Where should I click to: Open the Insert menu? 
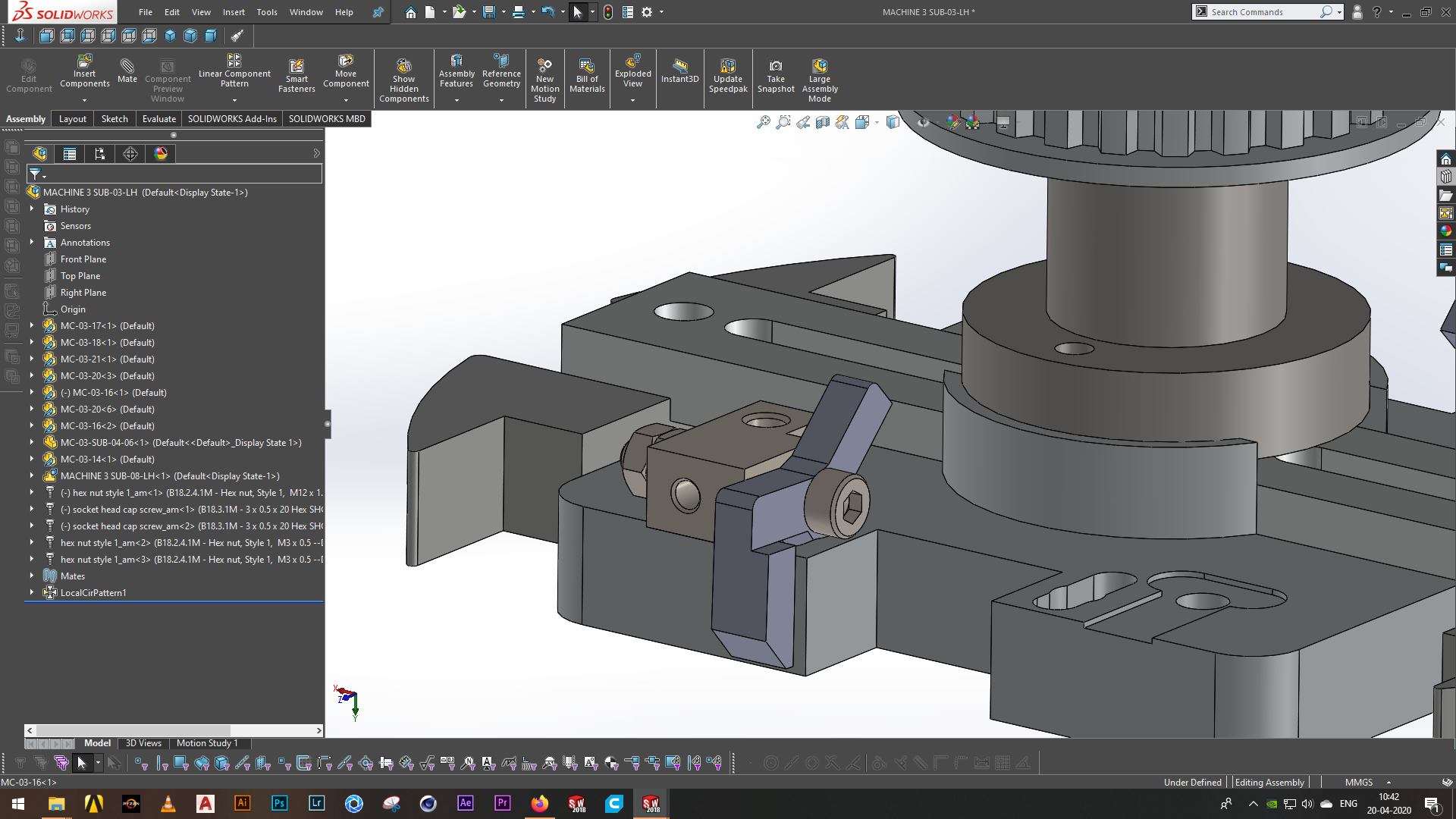(x=234, y=12)
